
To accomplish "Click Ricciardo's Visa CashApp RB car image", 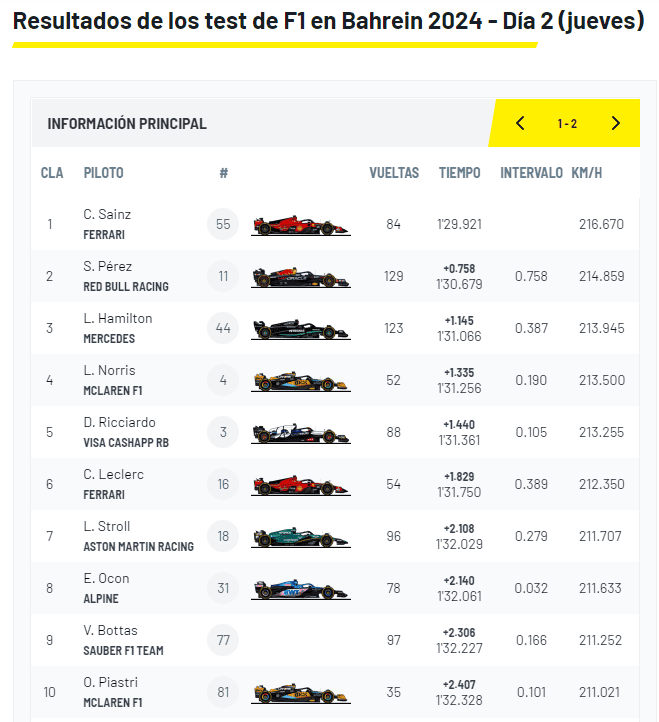I will pyautogui.click(x=301, y=433).
